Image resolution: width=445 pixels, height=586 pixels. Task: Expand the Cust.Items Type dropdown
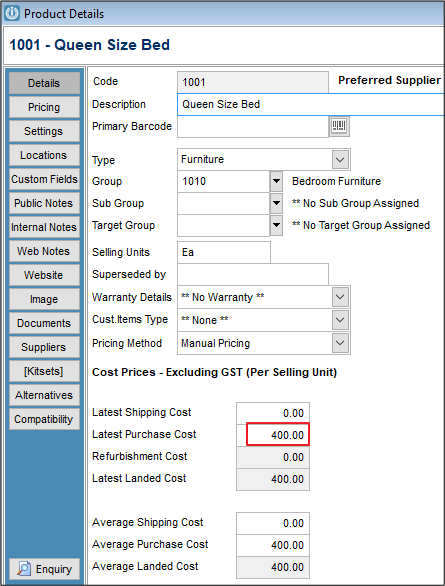[340, 320]
